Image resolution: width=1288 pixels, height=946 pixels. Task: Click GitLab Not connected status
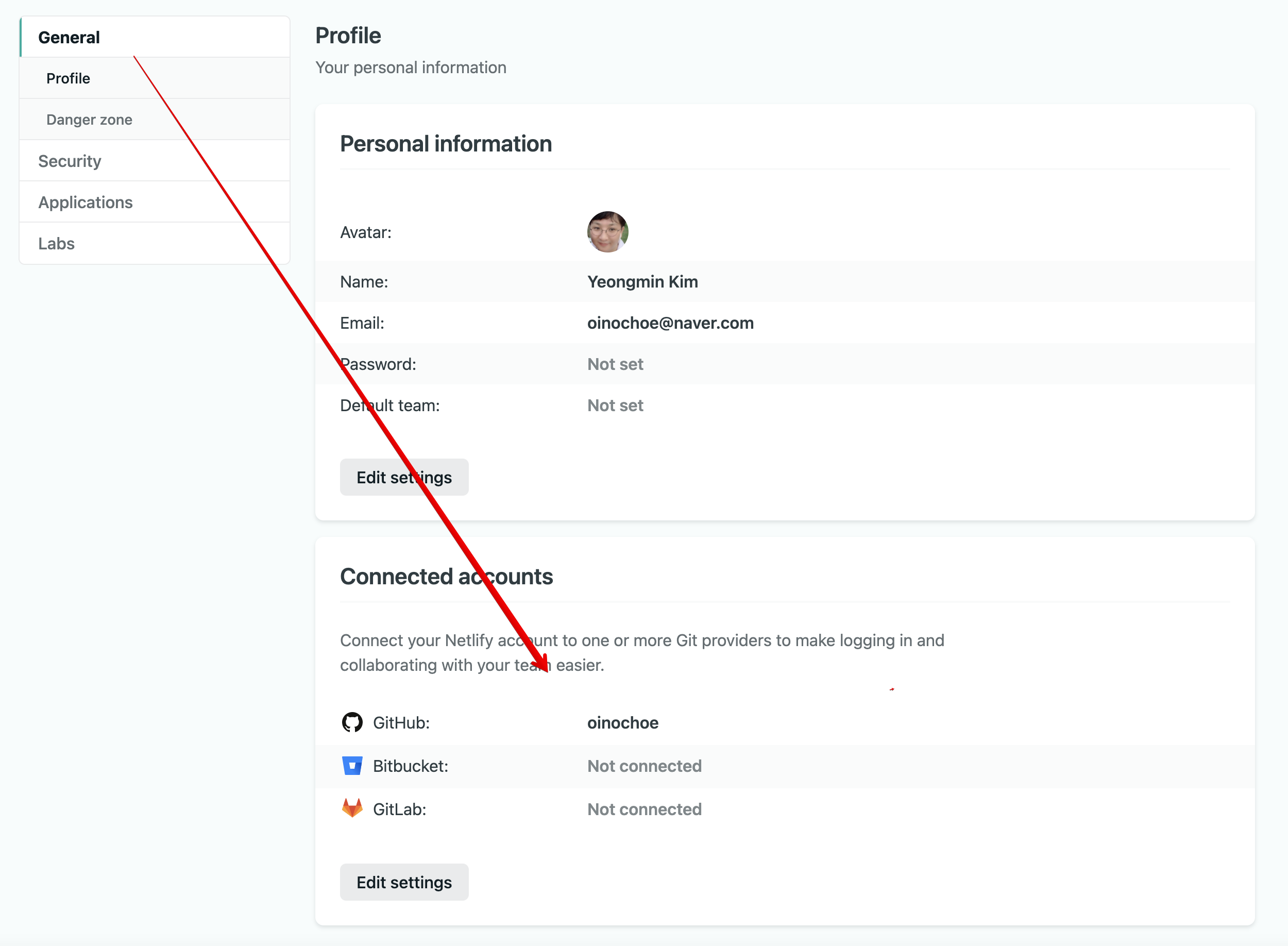pos(644,809)
